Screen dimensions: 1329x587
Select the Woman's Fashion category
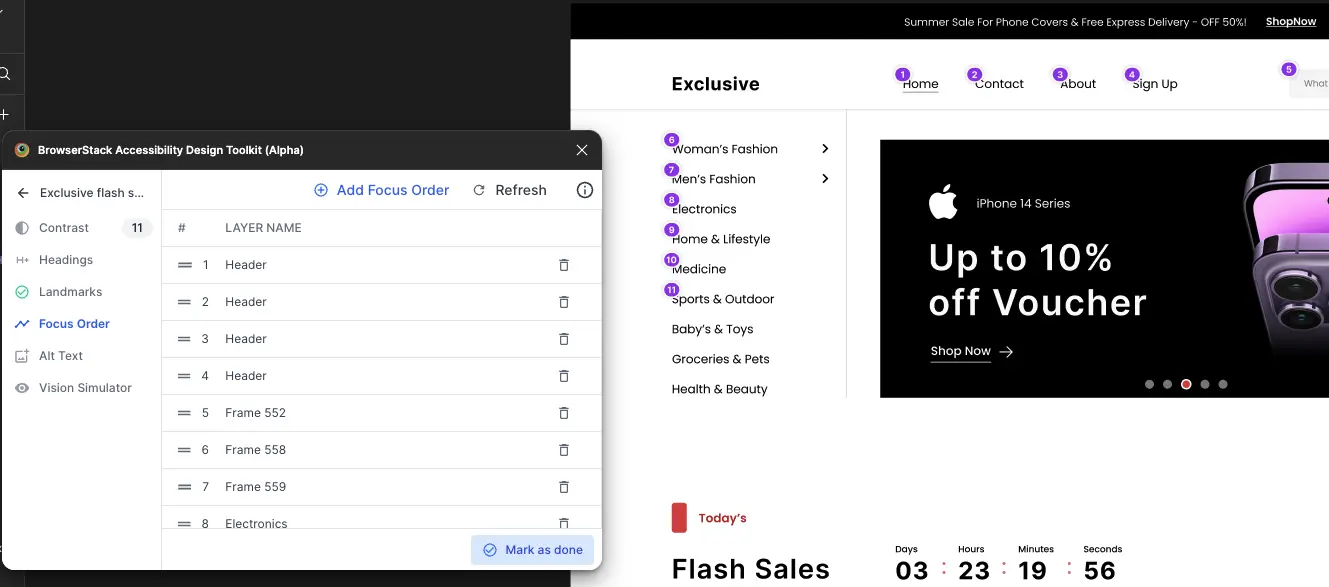pos(725,149)
